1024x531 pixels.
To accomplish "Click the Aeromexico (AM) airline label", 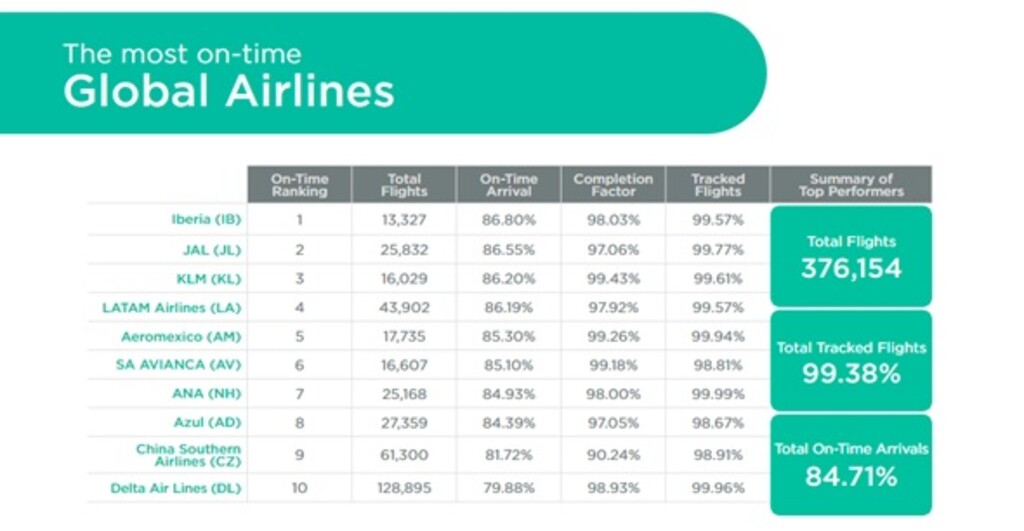I will coord(181,337).
